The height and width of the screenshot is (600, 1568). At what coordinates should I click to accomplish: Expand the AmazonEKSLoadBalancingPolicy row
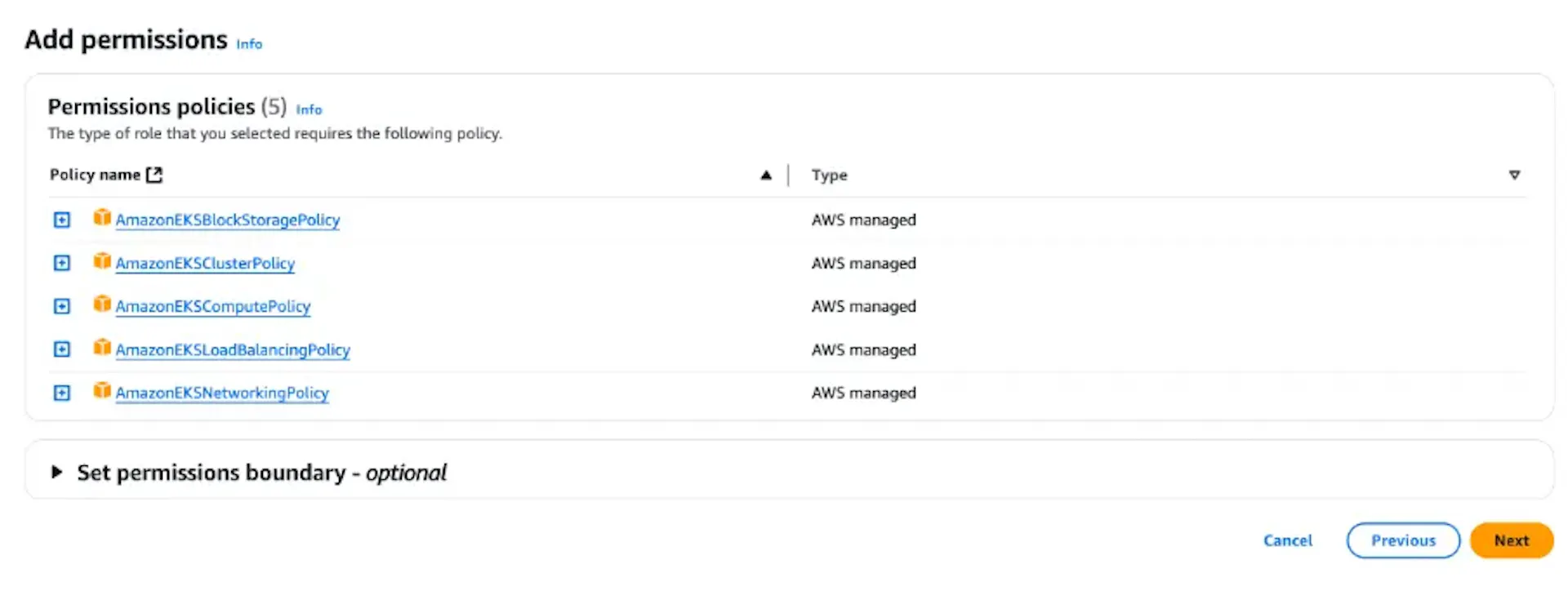pos(62,349)
